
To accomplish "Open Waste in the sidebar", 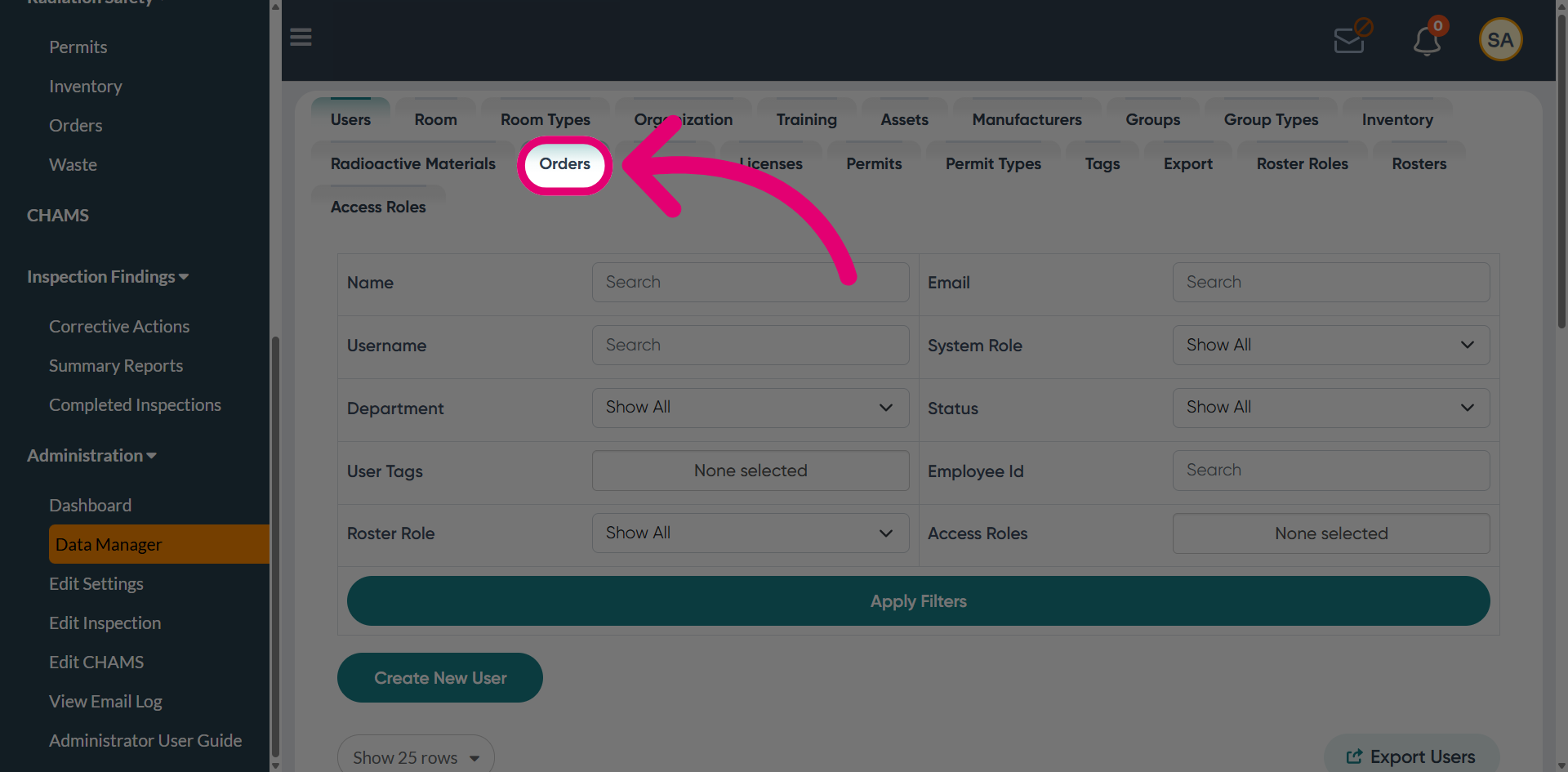I will click(73, 165).
